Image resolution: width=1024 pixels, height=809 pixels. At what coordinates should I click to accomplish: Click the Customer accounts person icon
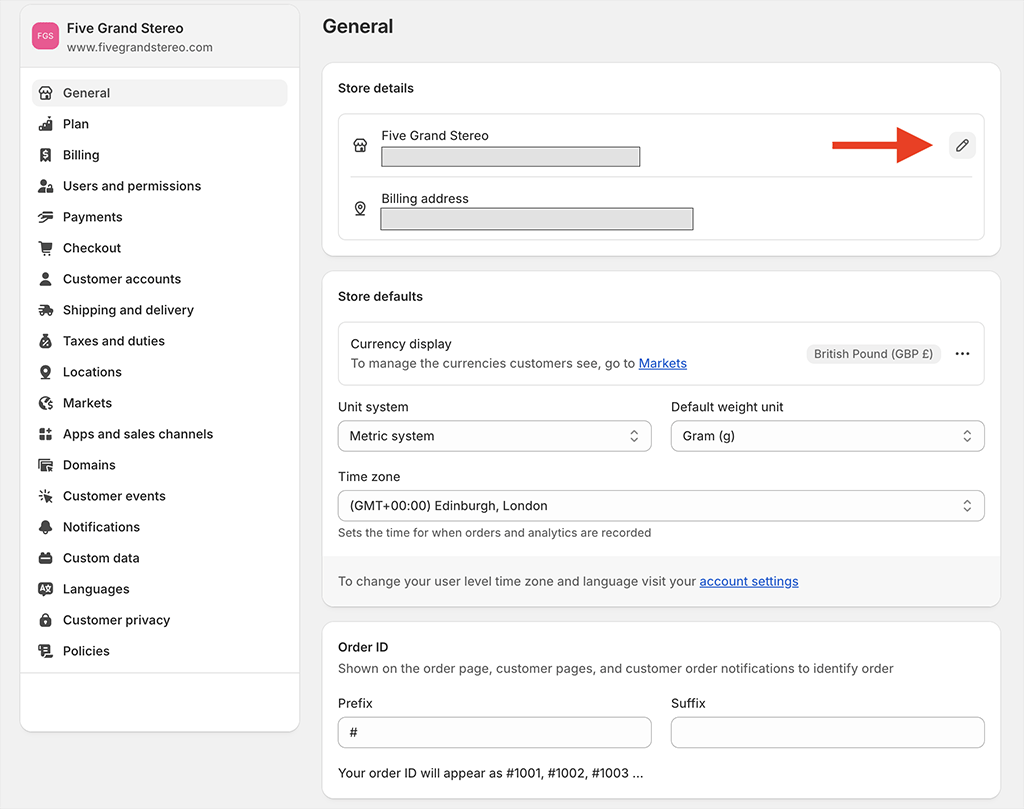[x=45, y=279]
